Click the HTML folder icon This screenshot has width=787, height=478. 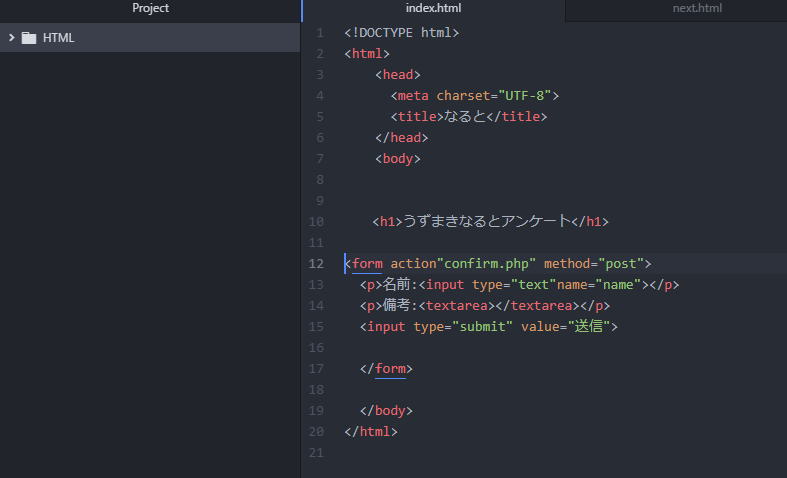tap(29, 38)
